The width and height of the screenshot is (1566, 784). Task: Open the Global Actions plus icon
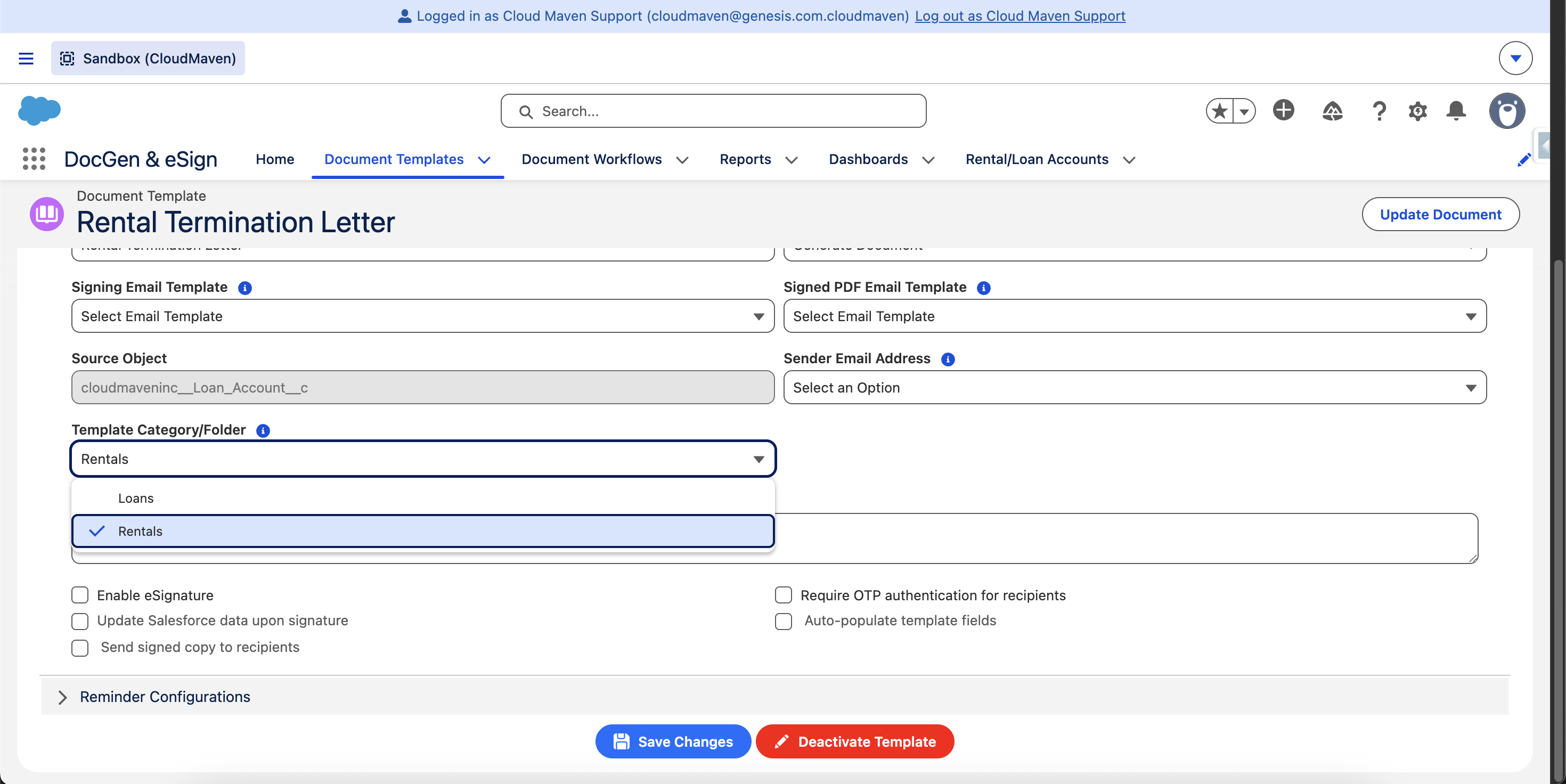coord(1283,111)
